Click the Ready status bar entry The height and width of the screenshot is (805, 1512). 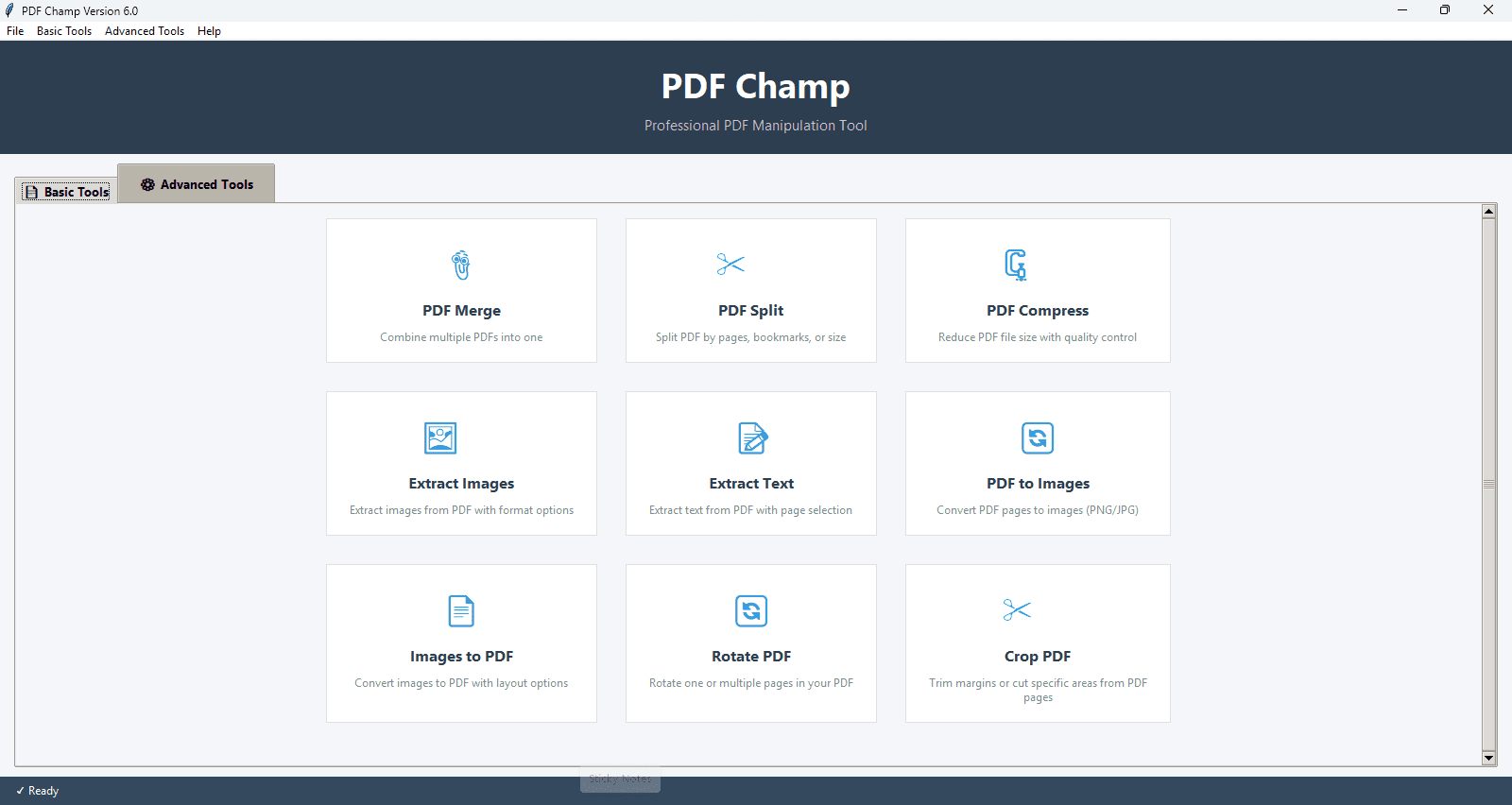point(38,791)
